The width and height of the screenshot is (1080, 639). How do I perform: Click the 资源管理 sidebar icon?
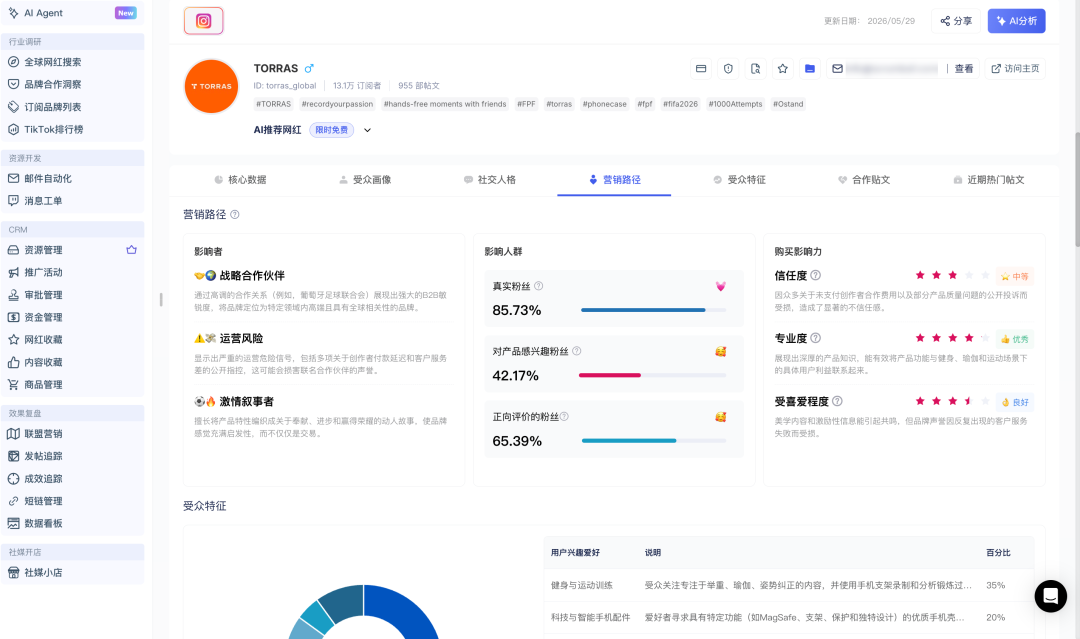pos(13,250)
